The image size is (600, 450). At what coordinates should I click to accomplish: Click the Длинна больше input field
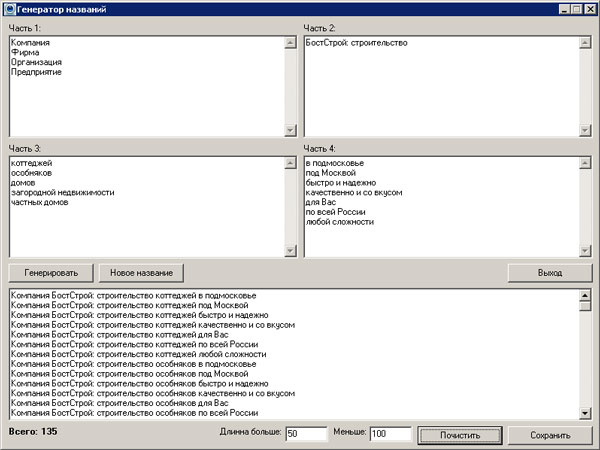[306, 435]
